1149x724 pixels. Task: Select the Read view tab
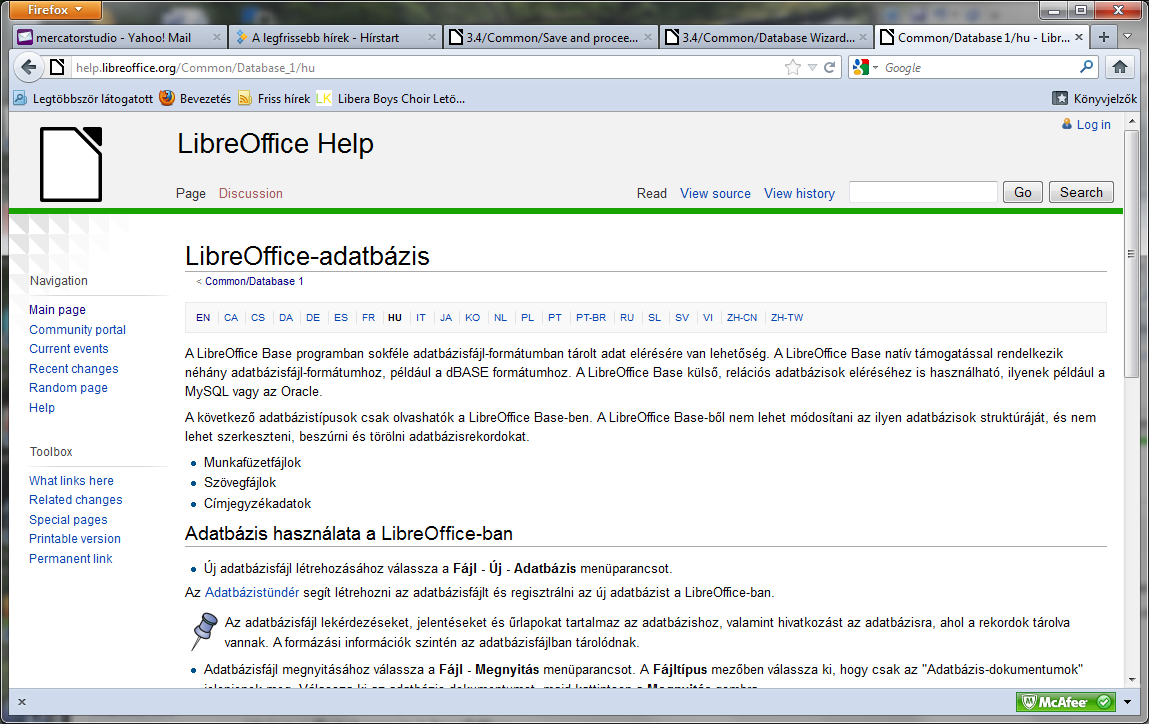[651, 193]
